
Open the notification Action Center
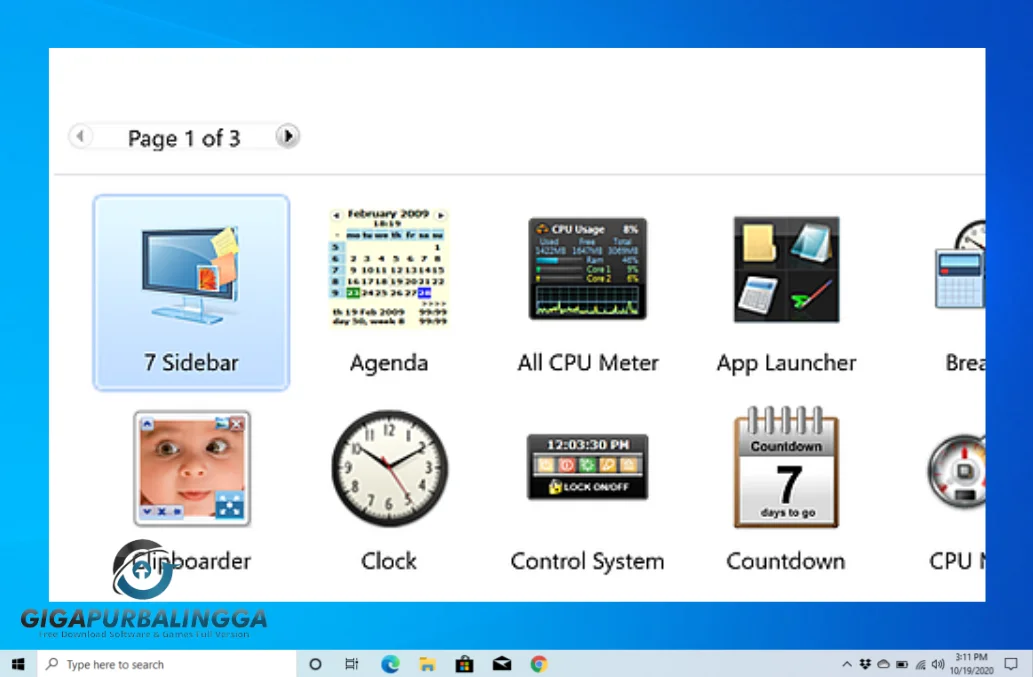pos(1011,664)
